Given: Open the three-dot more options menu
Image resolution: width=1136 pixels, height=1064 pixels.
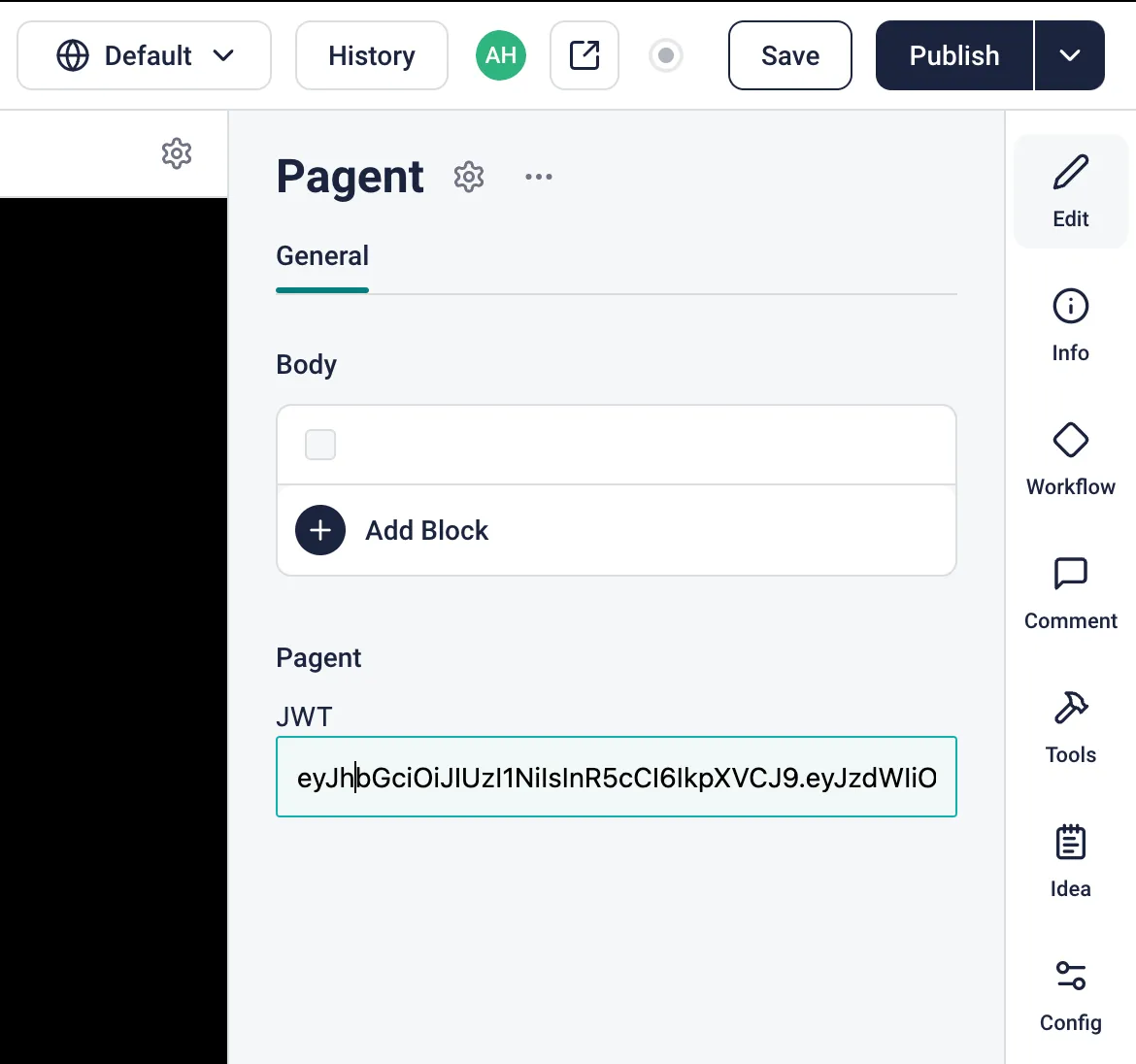Looking at the screenshot, I should click(538, 177).
